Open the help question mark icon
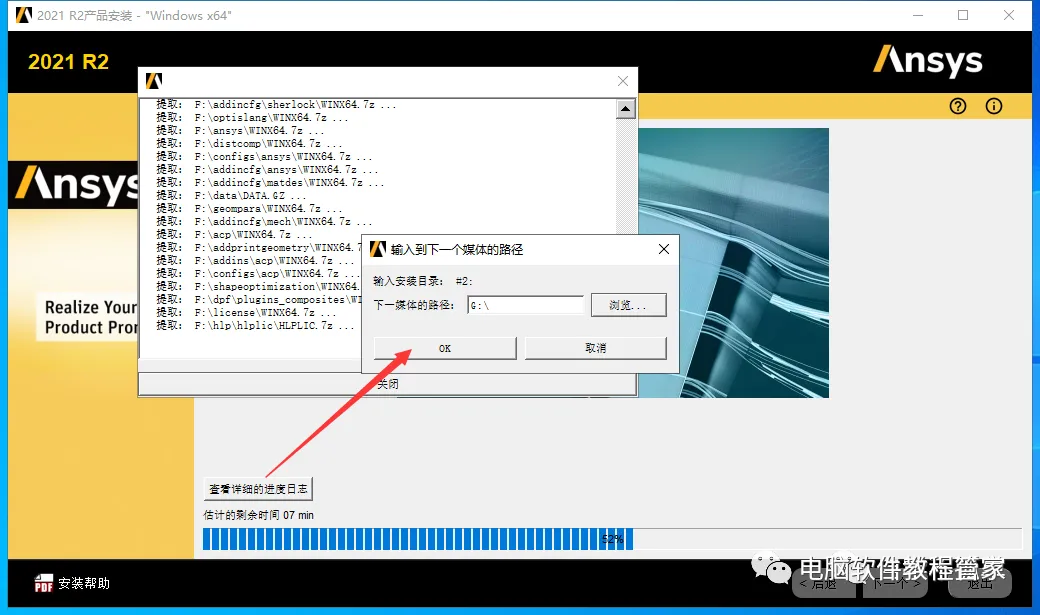This screenshot has height=615, width=1040. pos(958,106)
